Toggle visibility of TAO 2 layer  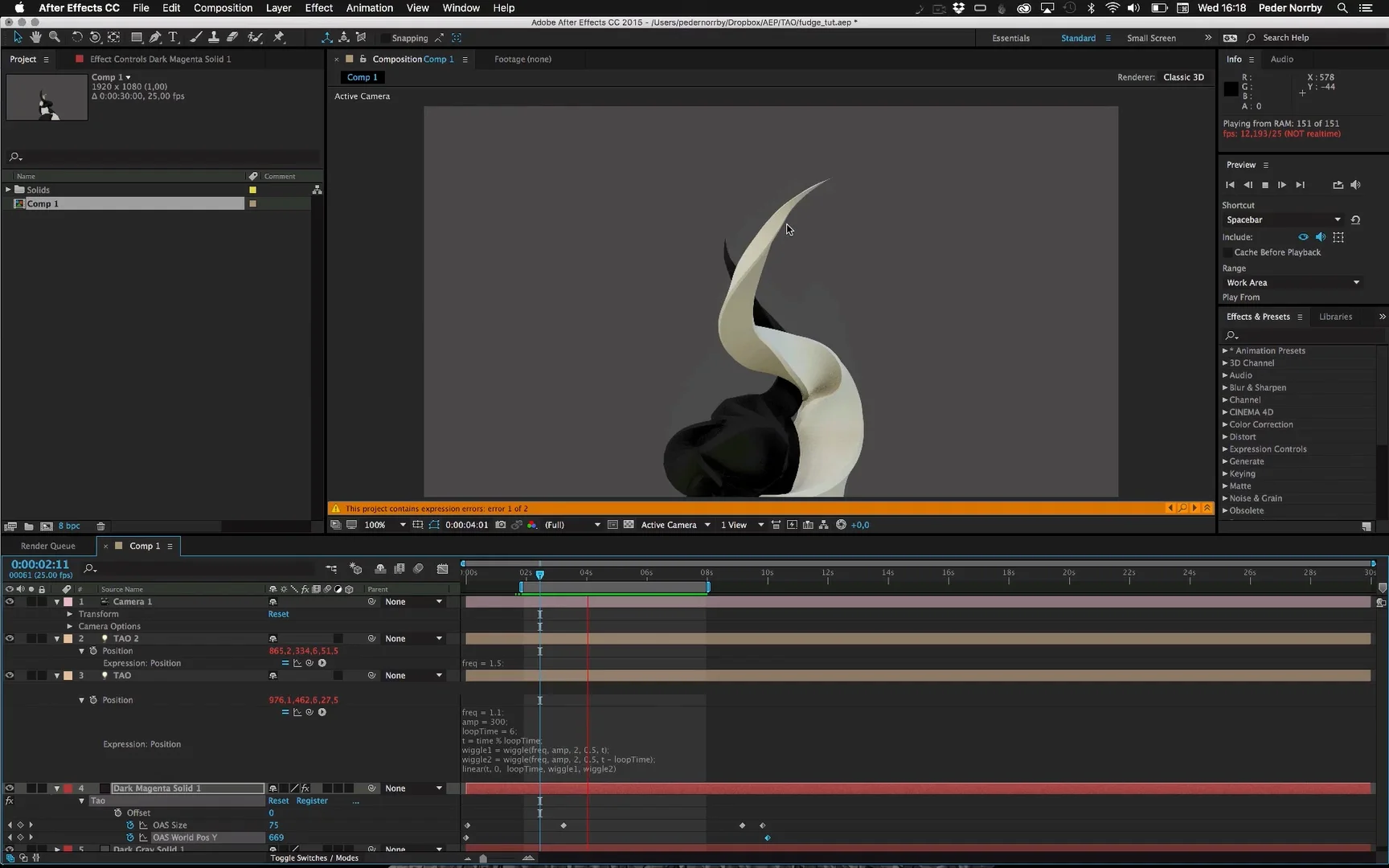(10, 638)
